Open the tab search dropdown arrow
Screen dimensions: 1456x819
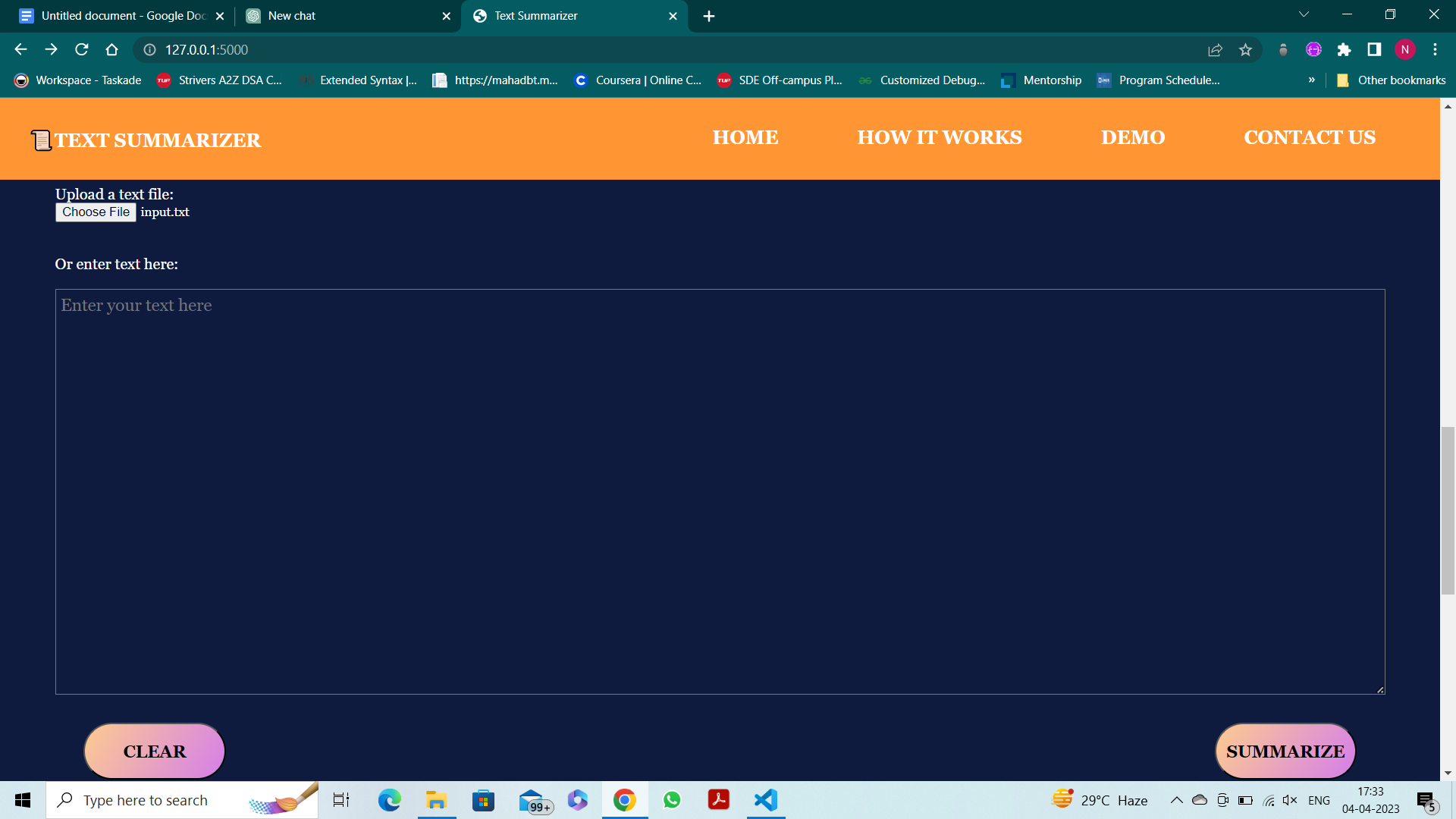click(1304, 14)
